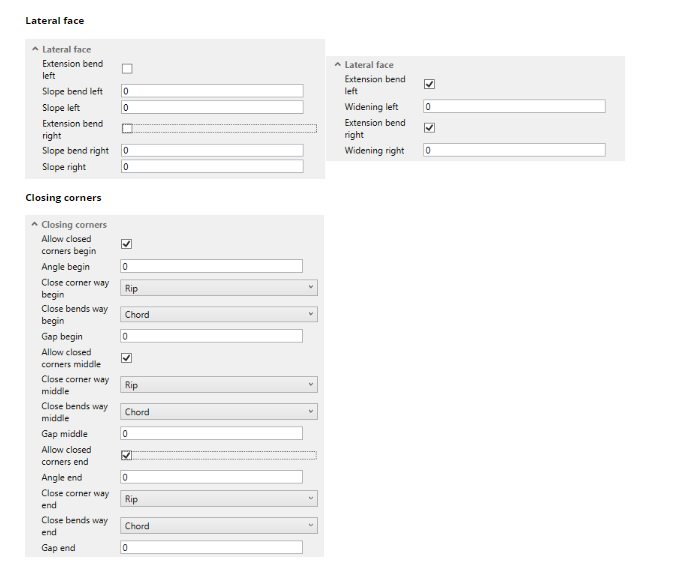Collapse the left Lateral face section
Image resolution: width=683 pixels, height=567 pixels.
pyautogui.click(x=36, y=49)
